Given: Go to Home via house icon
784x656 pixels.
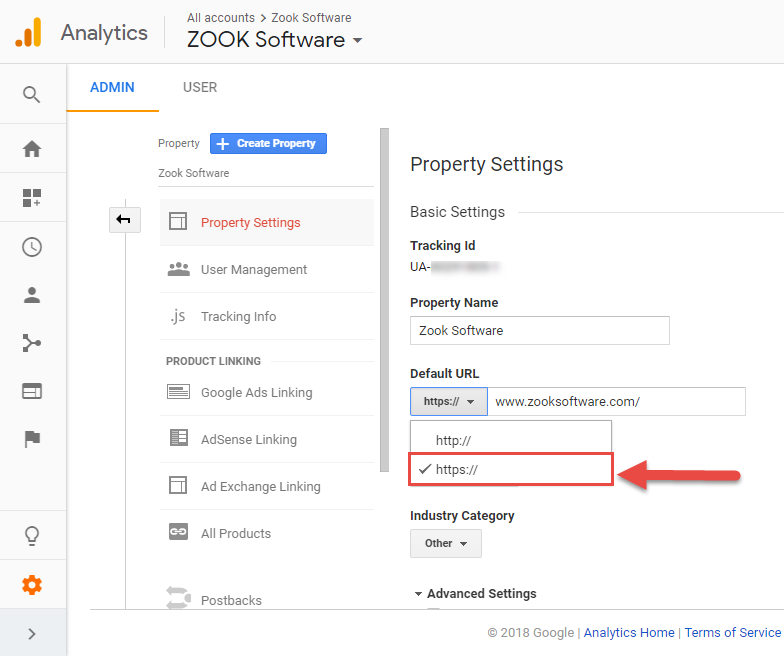Looking at the screenshot, I should pos(32,148).
